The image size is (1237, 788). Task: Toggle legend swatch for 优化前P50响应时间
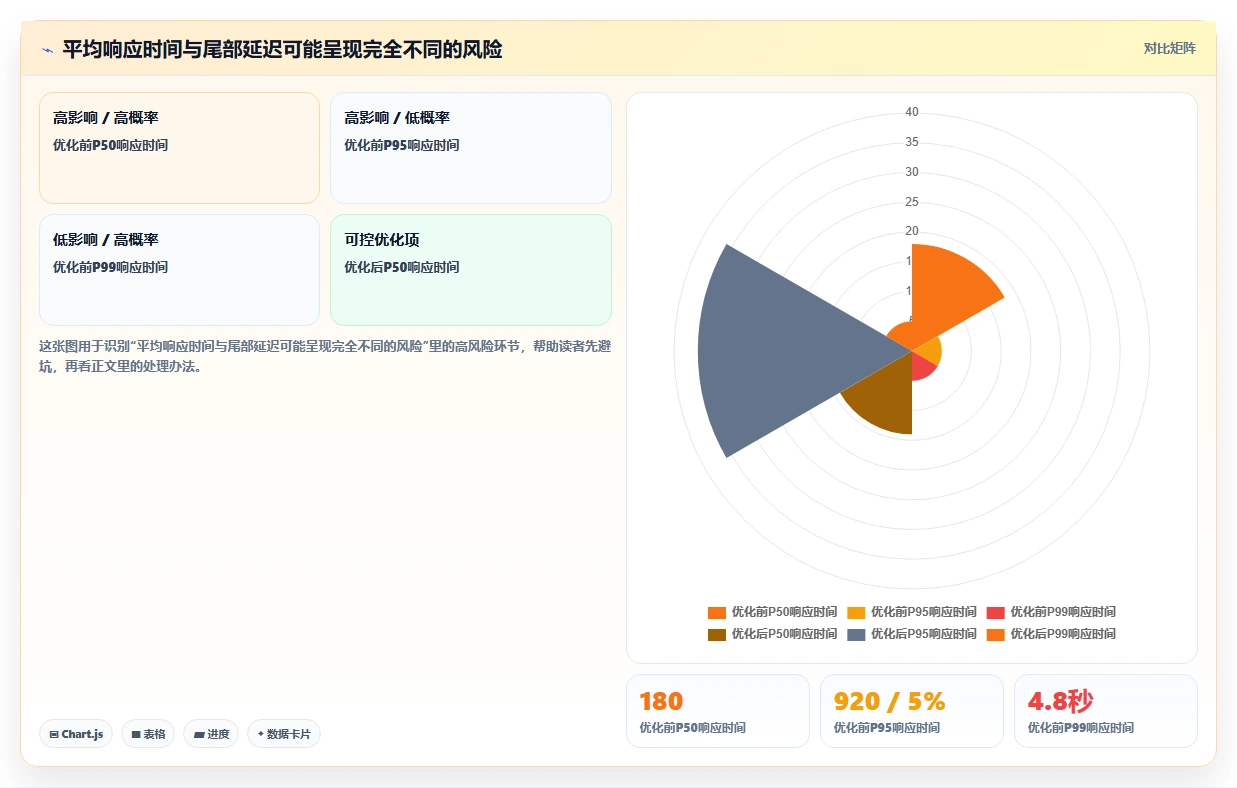[x=716, y=612]
